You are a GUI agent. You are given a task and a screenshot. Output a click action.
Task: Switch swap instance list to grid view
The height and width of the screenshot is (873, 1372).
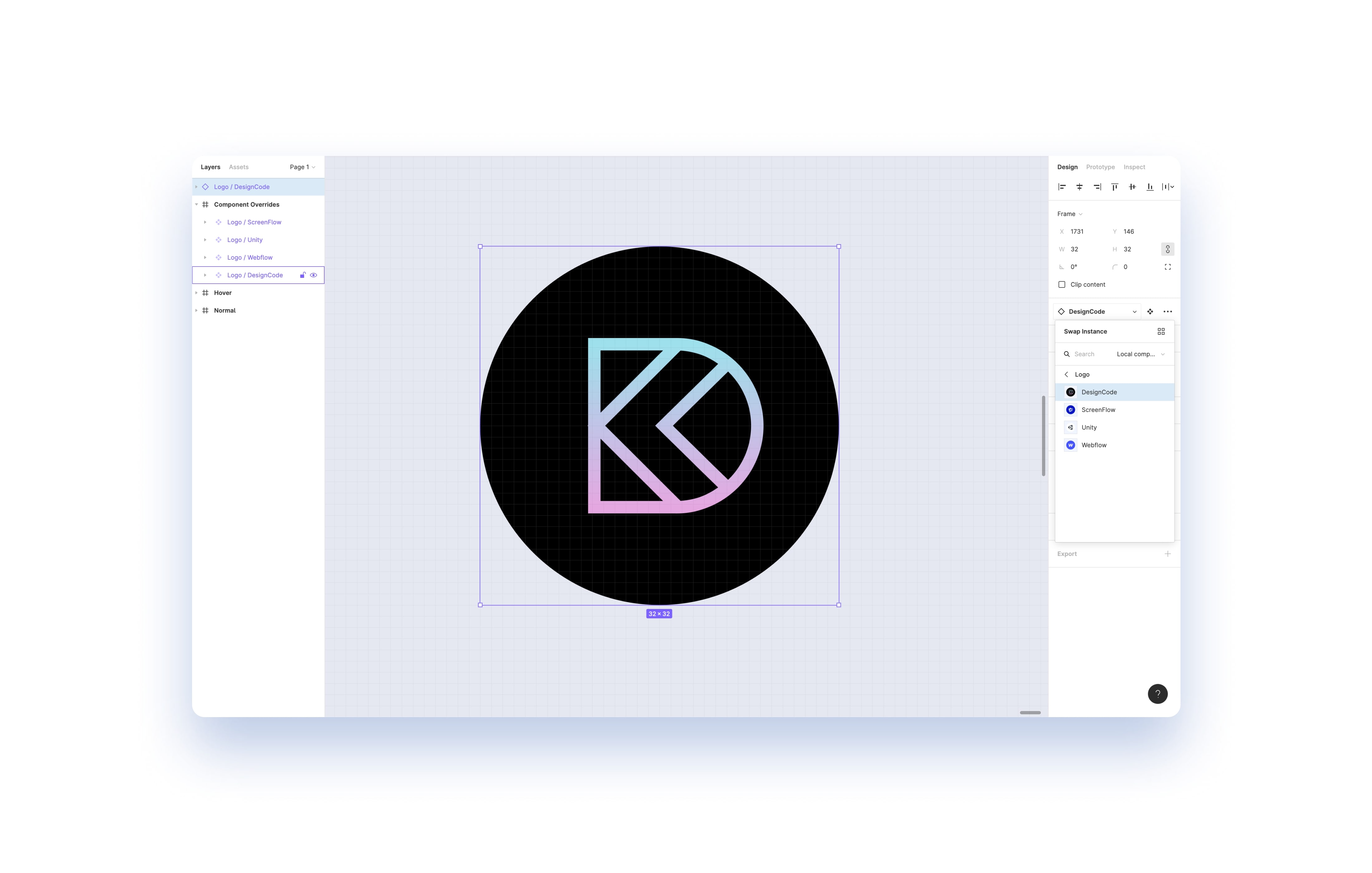[x=1161, y=332]
